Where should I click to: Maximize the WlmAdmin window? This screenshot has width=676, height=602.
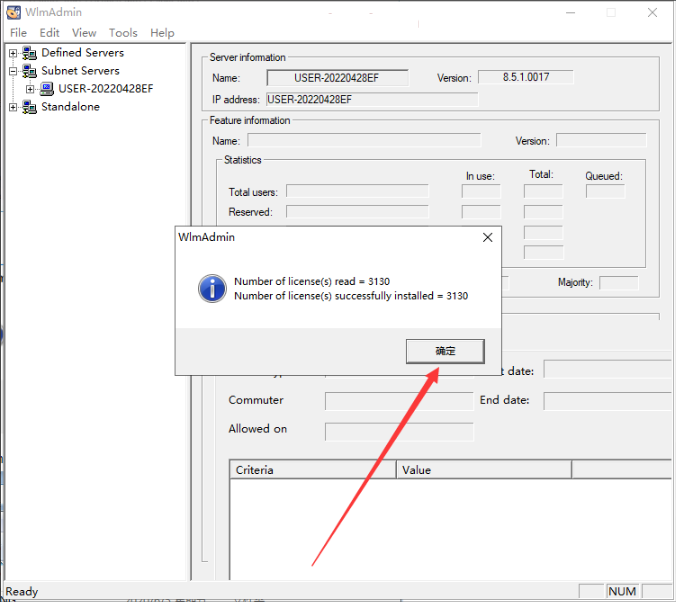611,13
